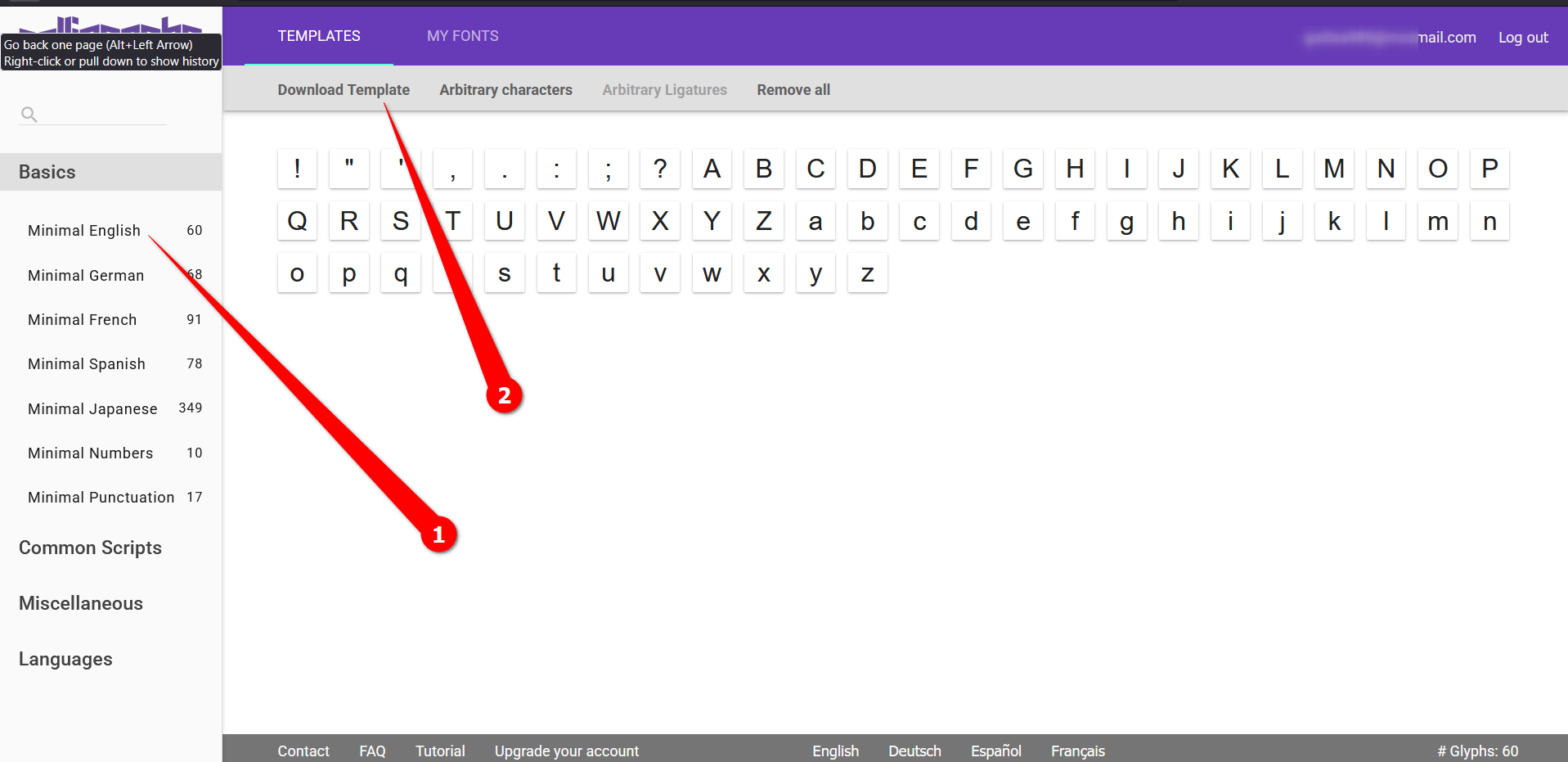Expand the Common Scripts section
Image resolution: width=1568 pixels, height=762 pixels.
[90, 548]
